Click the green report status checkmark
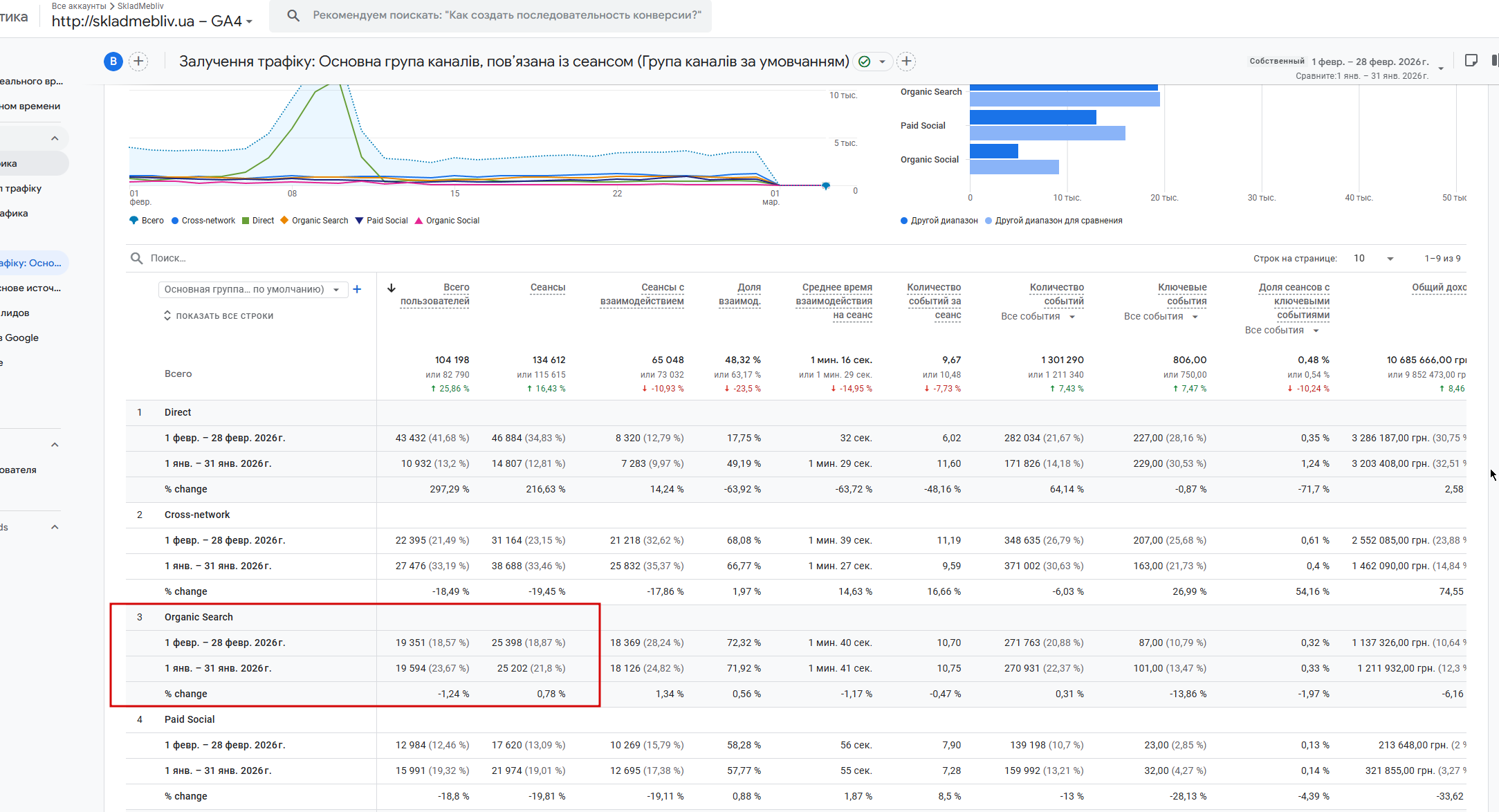 tap(864, 62)
